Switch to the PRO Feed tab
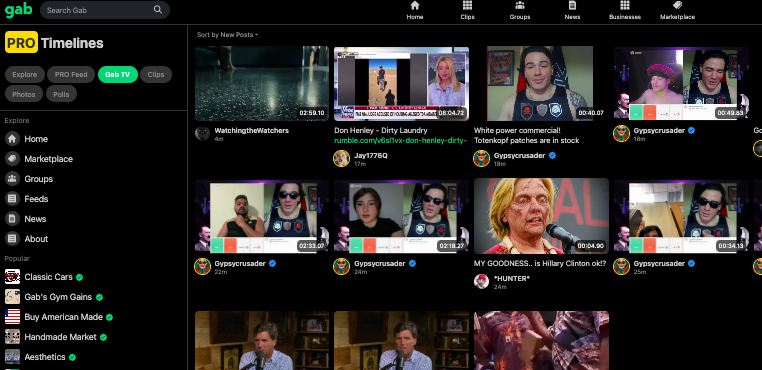This screenshot has width=762, height=370. pyautogui.click(x=71, y=74)
